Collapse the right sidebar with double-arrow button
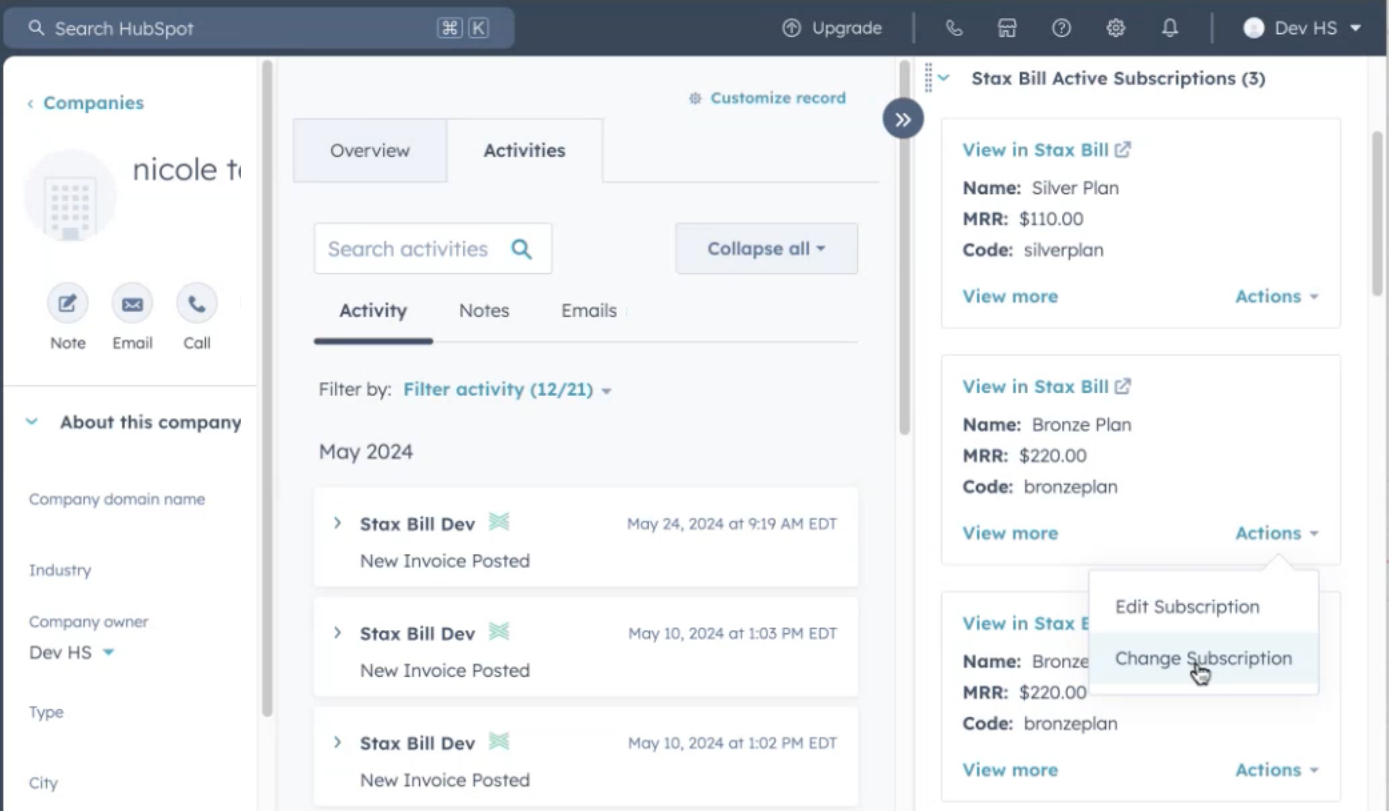 pos(903,120)
